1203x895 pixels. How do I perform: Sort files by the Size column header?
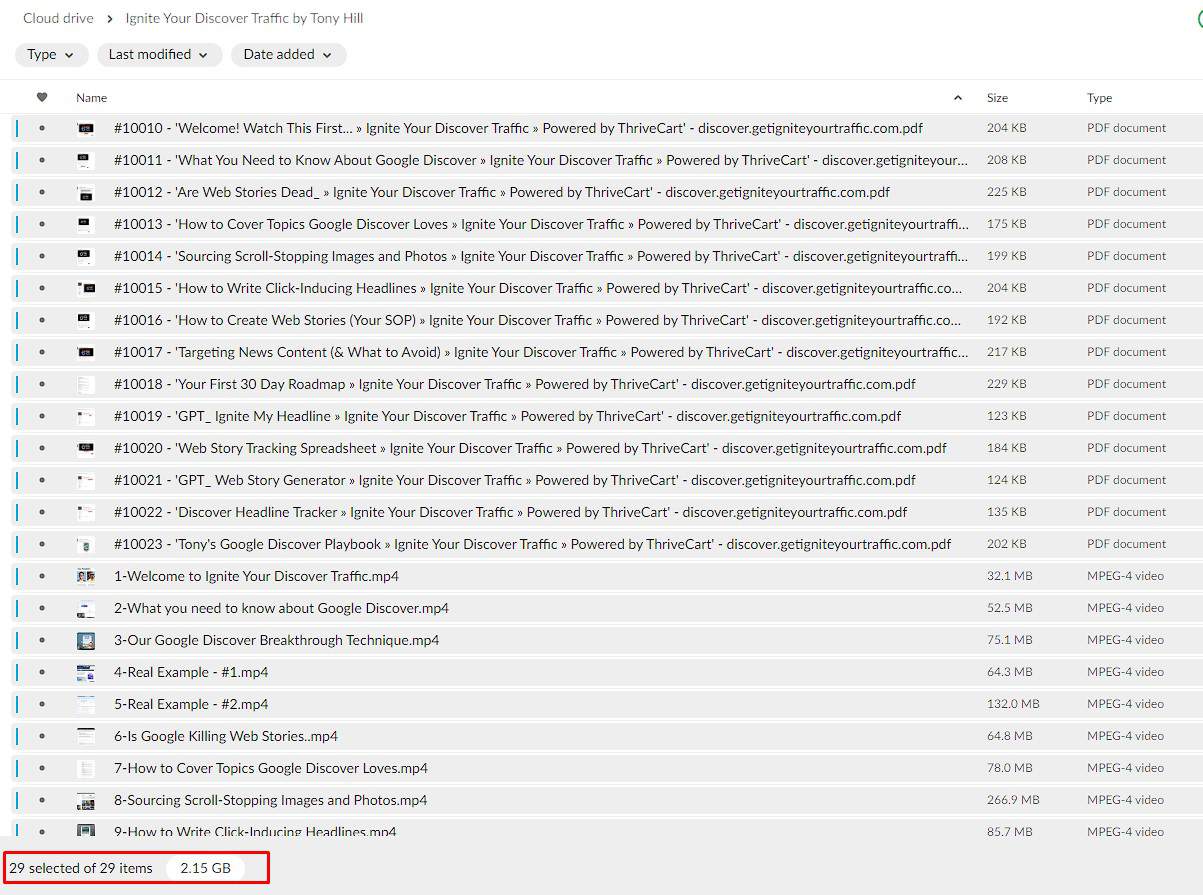[997, 98]
